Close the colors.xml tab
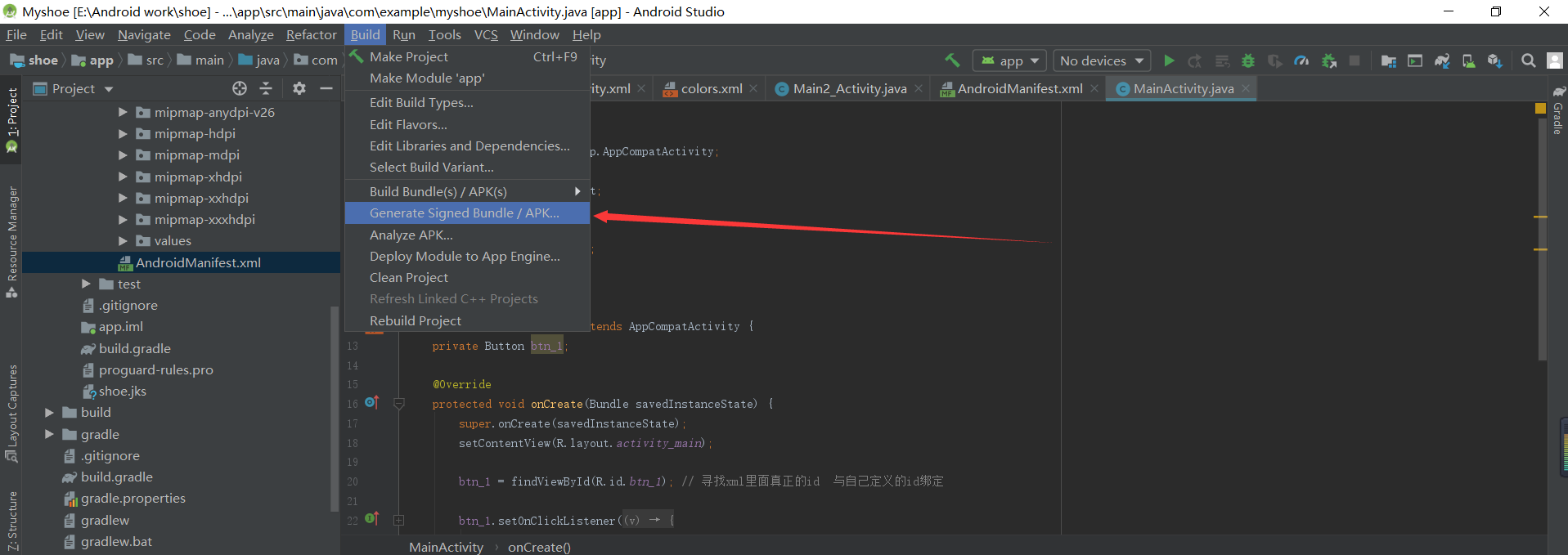The image size is (1568, 555). click(x=753, y=88)
